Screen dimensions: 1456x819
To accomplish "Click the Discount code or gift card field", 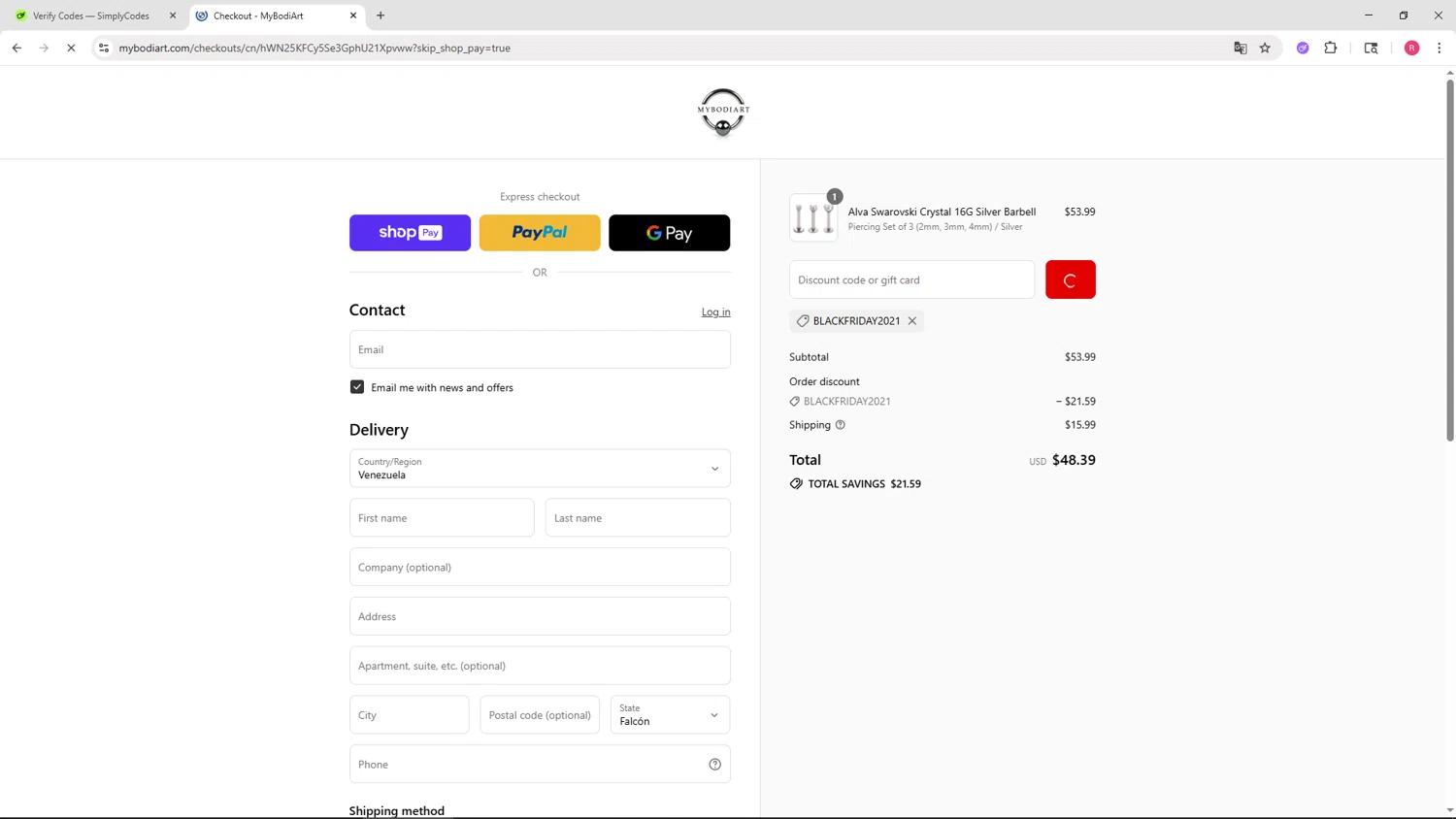I will 911,279.
